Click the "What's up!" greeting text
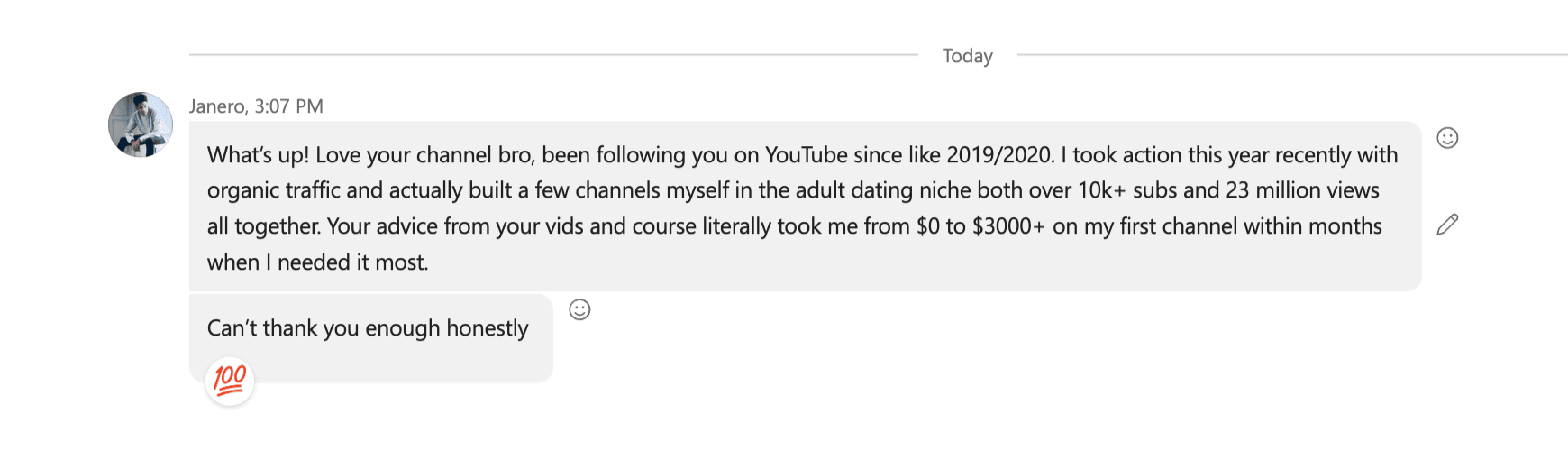Viewport: 1568px width, 460px height. [258, 155]
